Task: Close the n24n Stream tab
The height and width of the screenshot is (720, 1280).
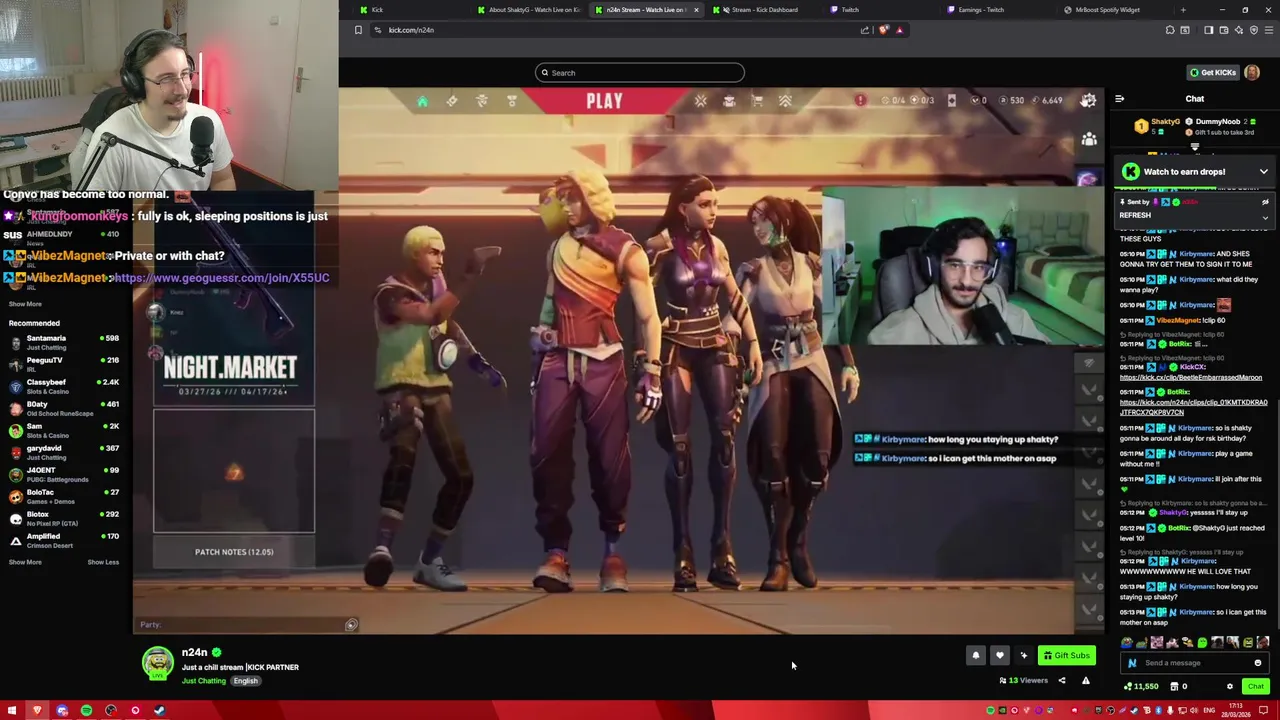Action: 696,10
